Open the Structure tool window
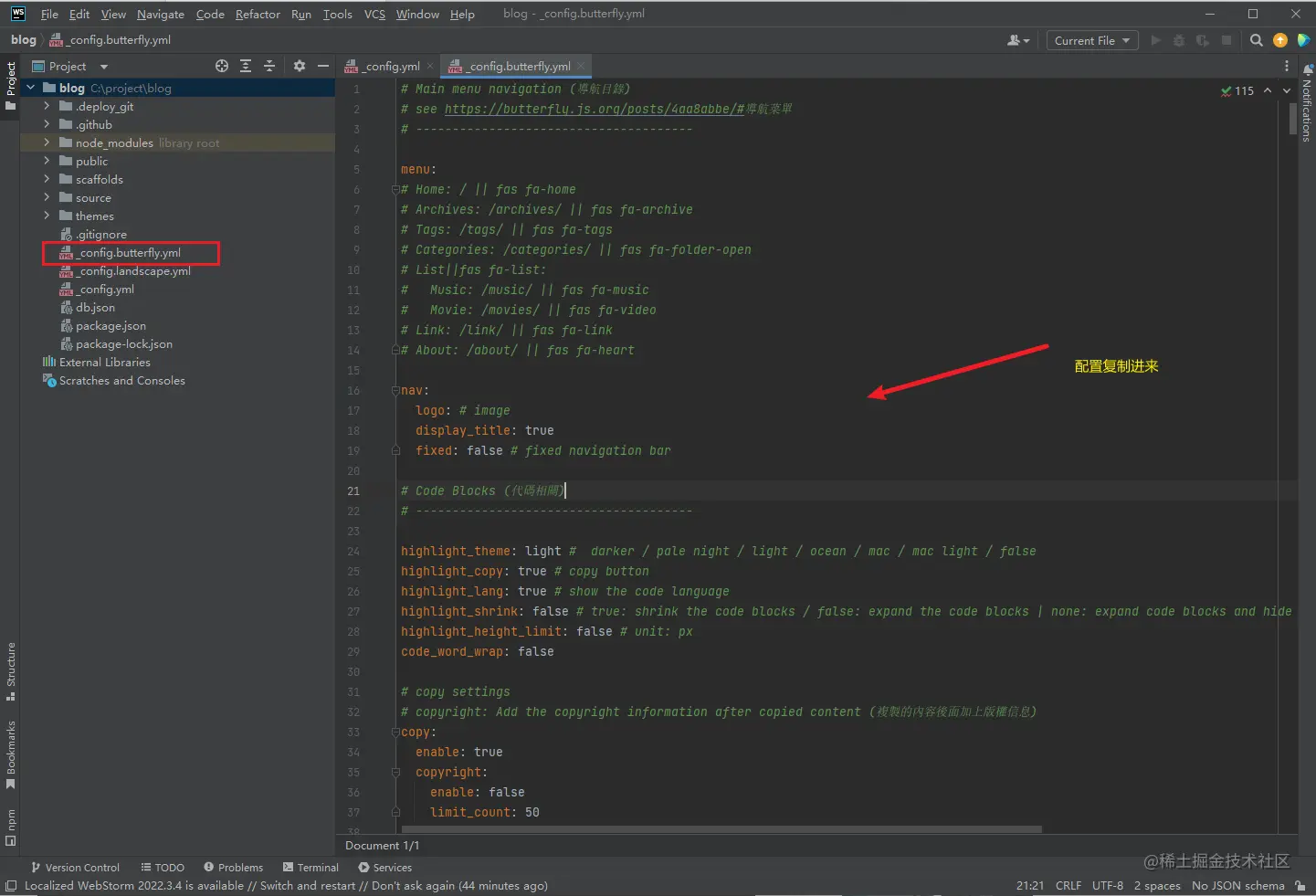The width and height of the screenshot is (1316, 896). tap(11, 671)
